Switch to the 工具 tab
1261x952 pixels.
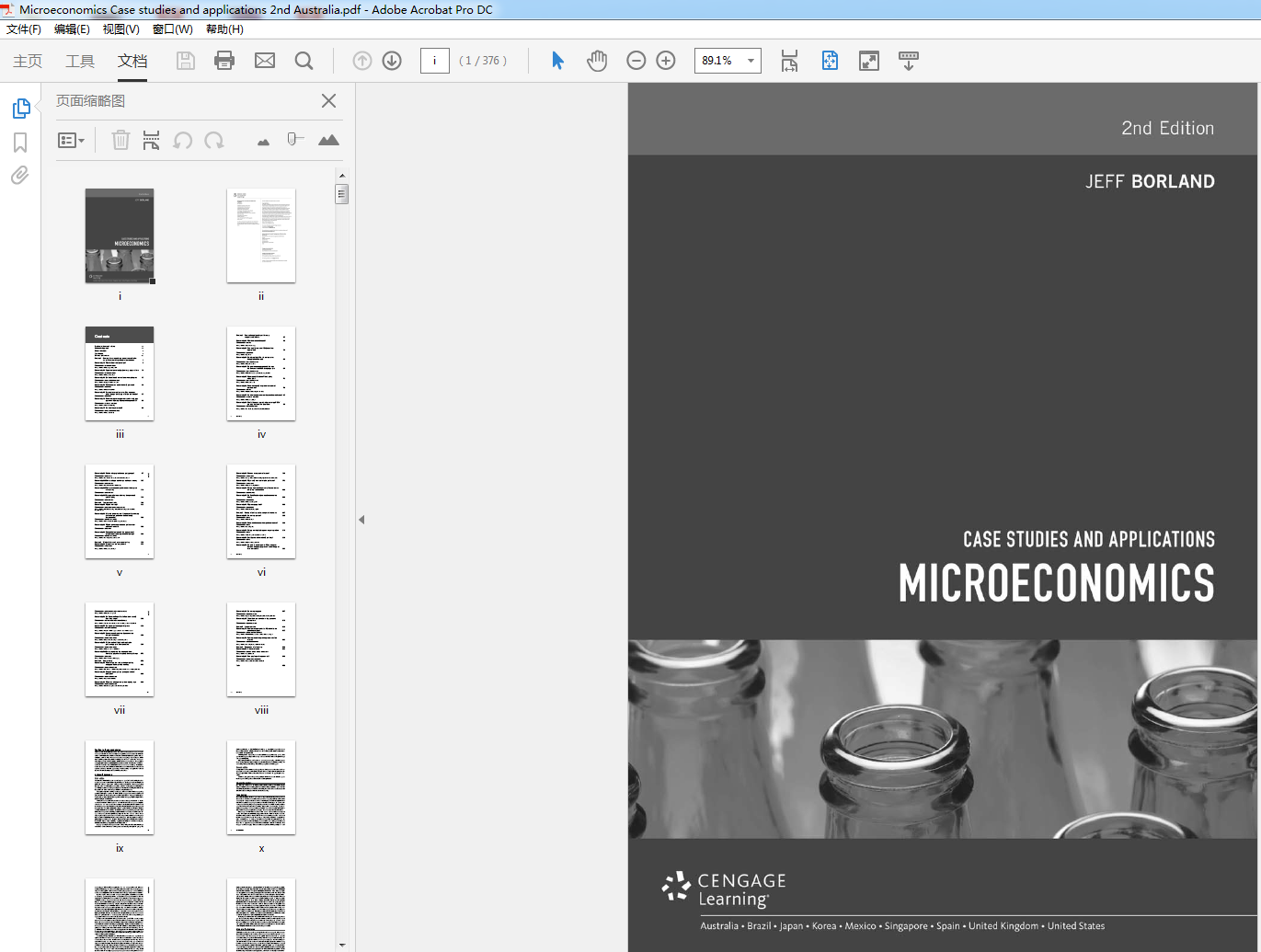coord(80,61)
